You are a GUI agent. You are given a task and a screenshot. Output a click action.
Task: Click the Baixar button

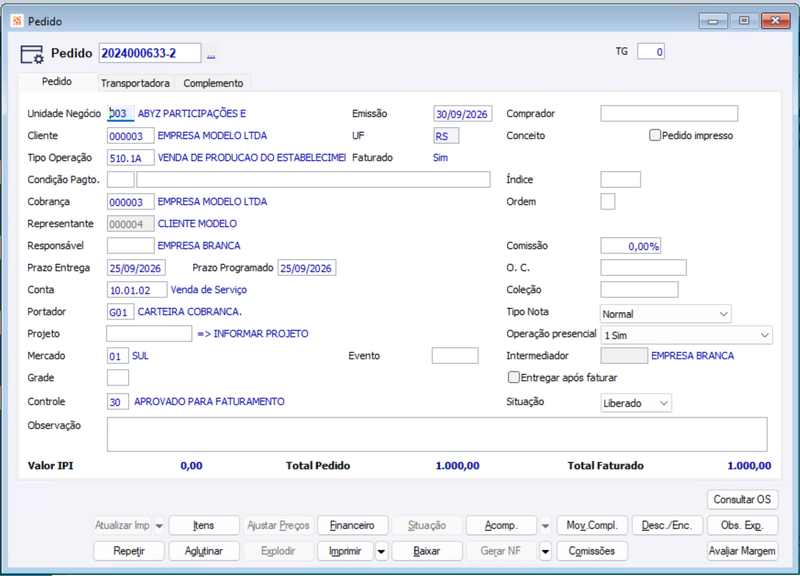click(427, 551)
